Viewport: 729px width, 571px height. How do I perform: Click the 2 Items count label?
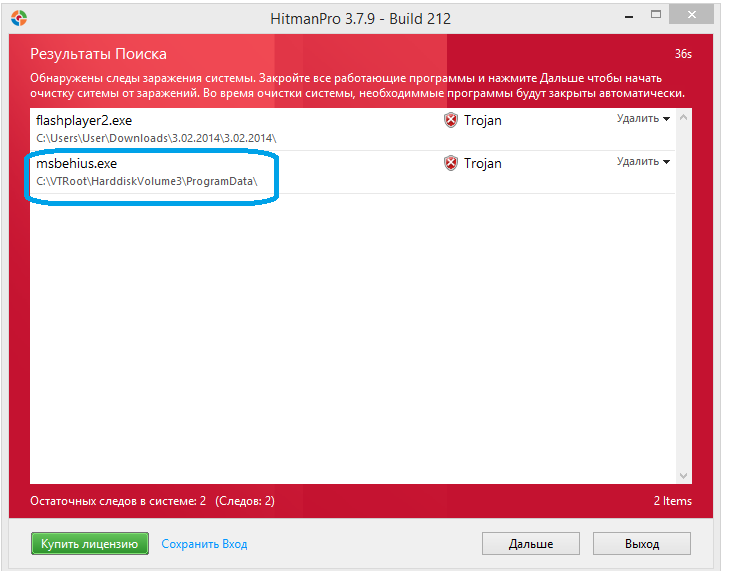672,501
